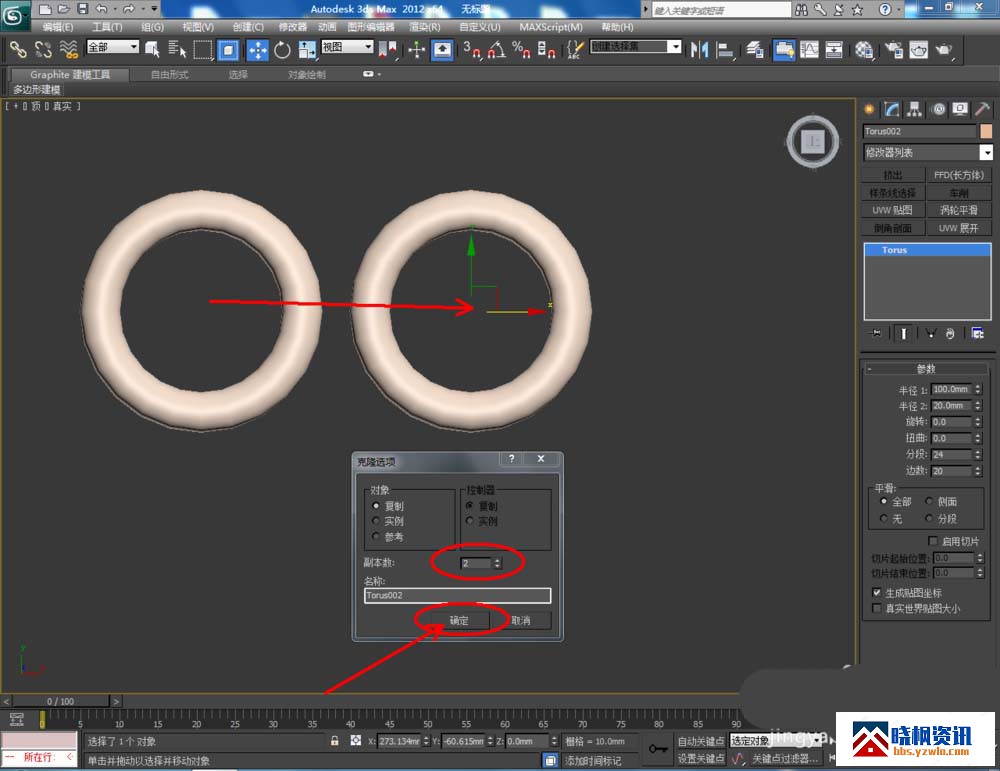Click the Bind to Space Warp icon

(68, 49)
